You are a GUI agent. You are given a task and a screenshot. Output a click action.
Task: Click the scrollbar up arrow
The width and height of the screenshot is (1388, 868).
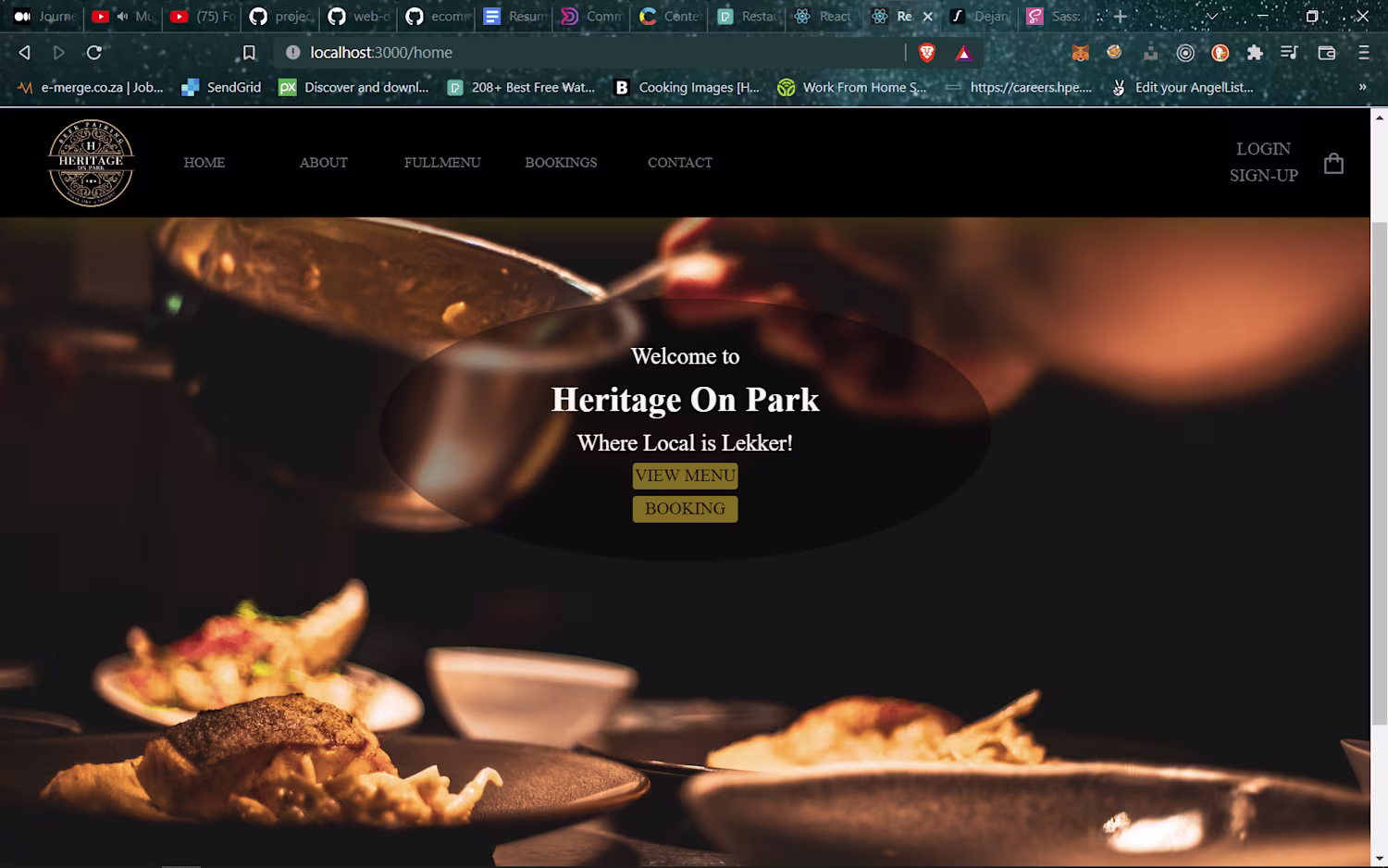click(x=1379, y=118)
